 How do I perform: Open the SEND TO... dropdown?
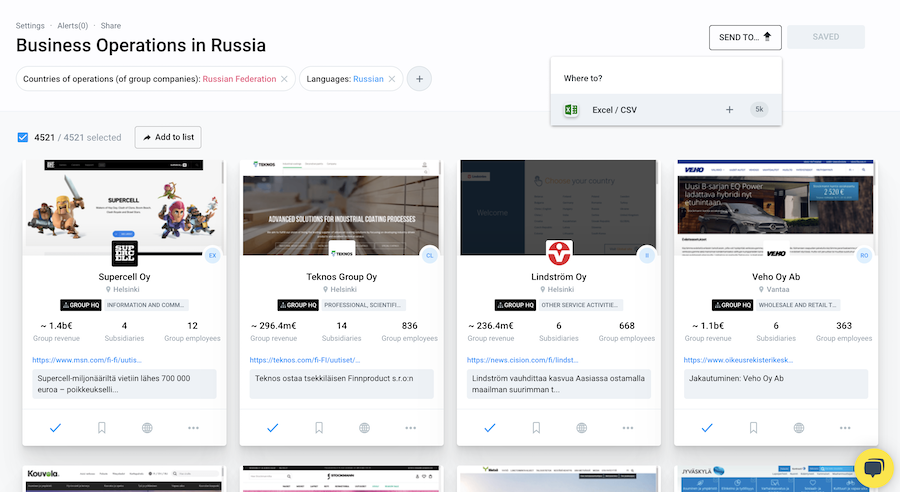[745, 37]
